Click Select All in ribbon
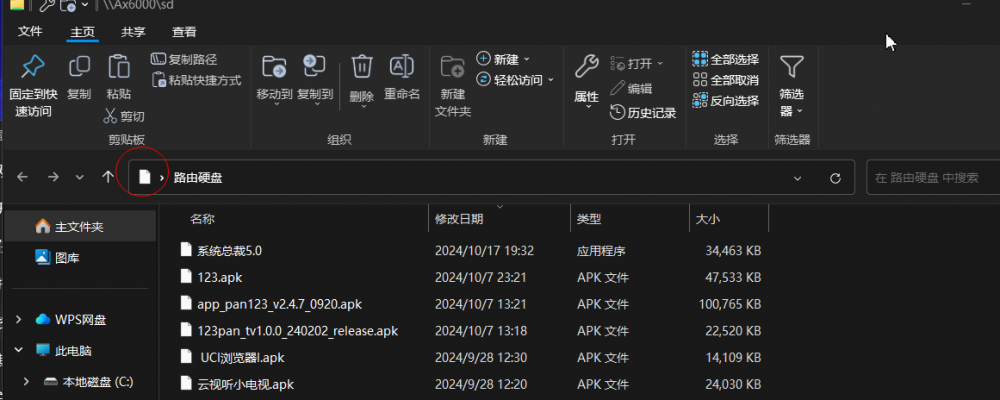 click(x=726, y=60)
